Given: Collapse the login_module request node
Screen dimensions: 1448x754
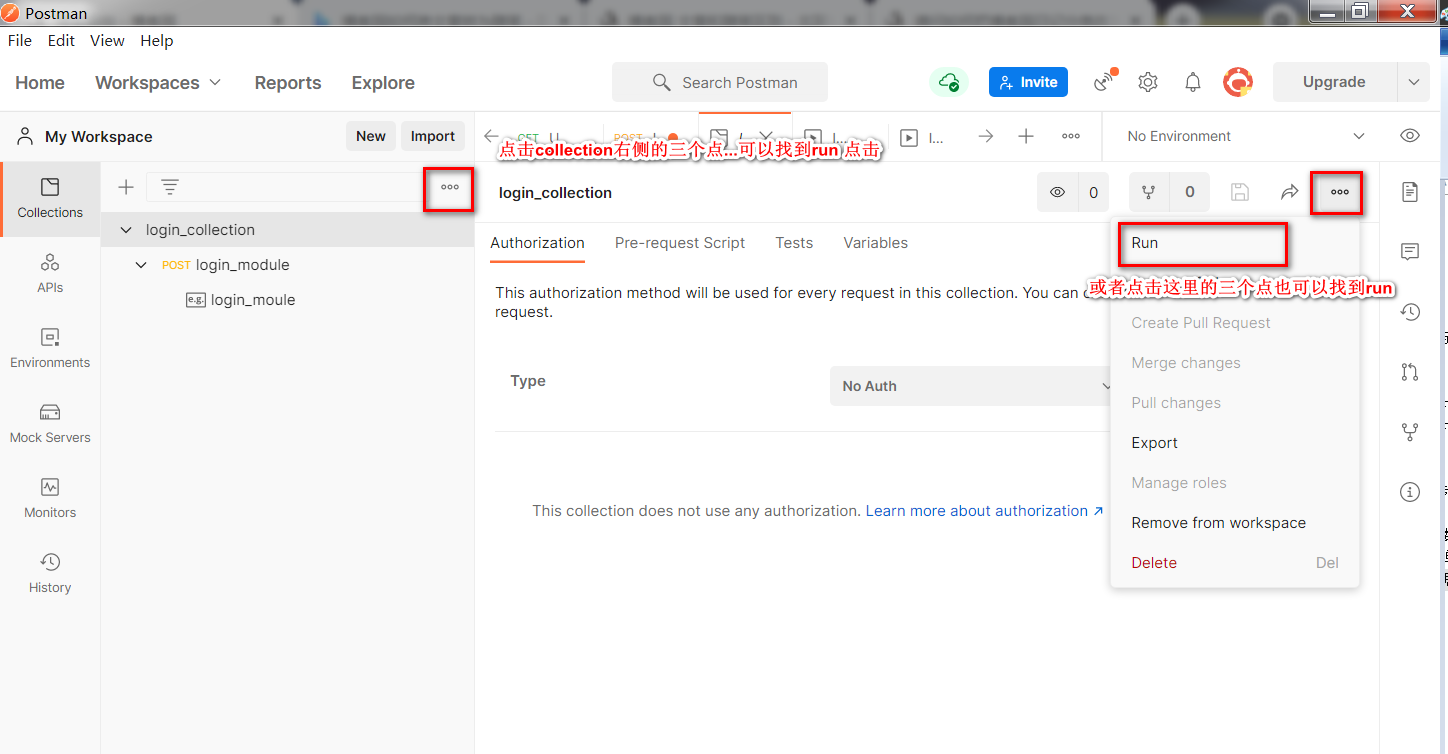Looking at the screenshot, I should (x=141, y=265).
